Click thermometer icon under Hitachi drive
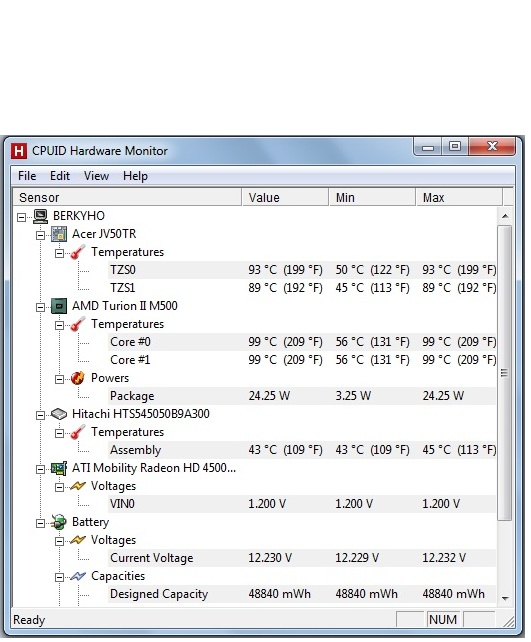This screenshot has width=531, height=642. 77,432
